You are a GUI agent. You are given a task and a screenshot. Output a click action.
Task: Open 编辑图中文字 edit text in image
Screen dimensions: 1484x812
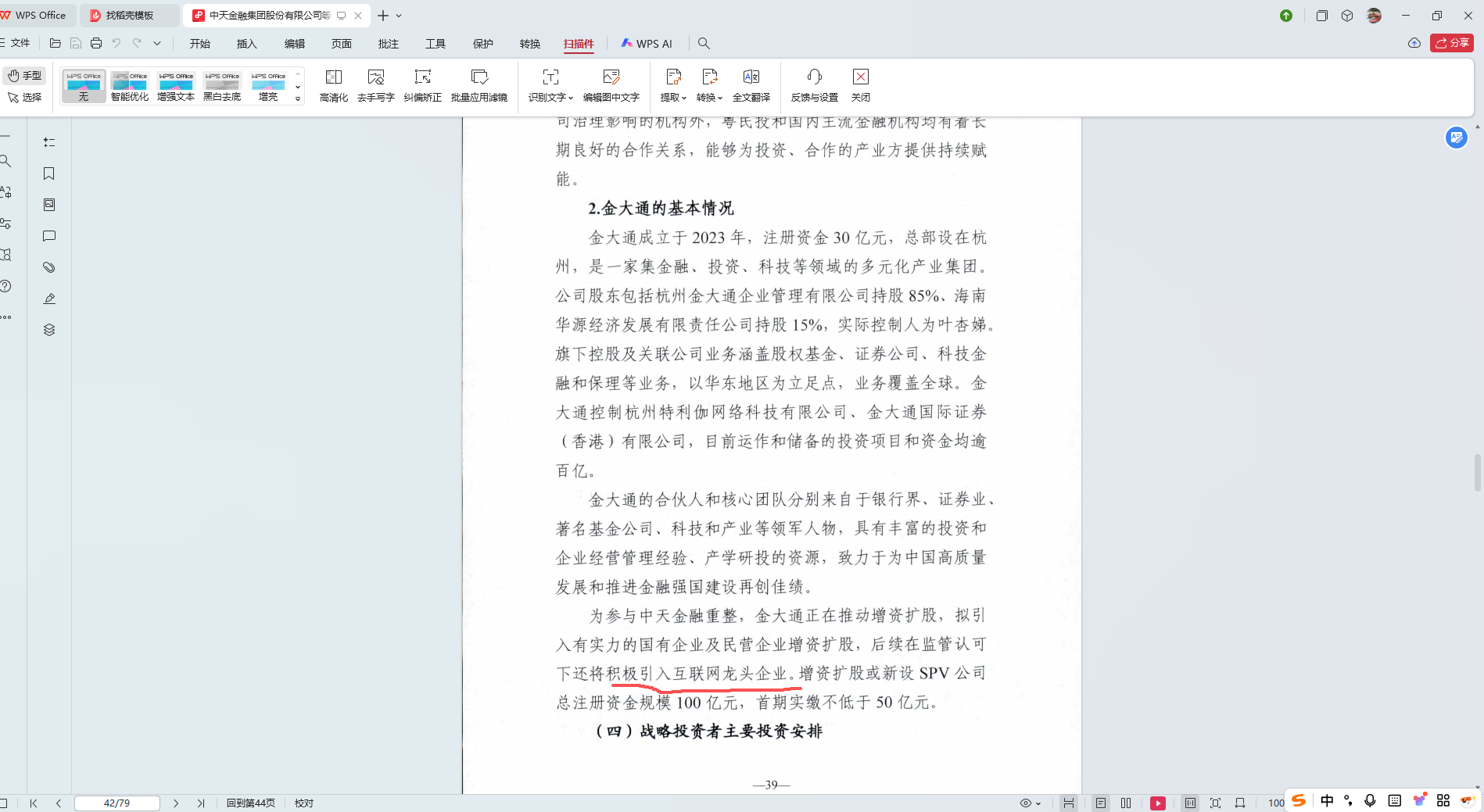pos(611,85)
